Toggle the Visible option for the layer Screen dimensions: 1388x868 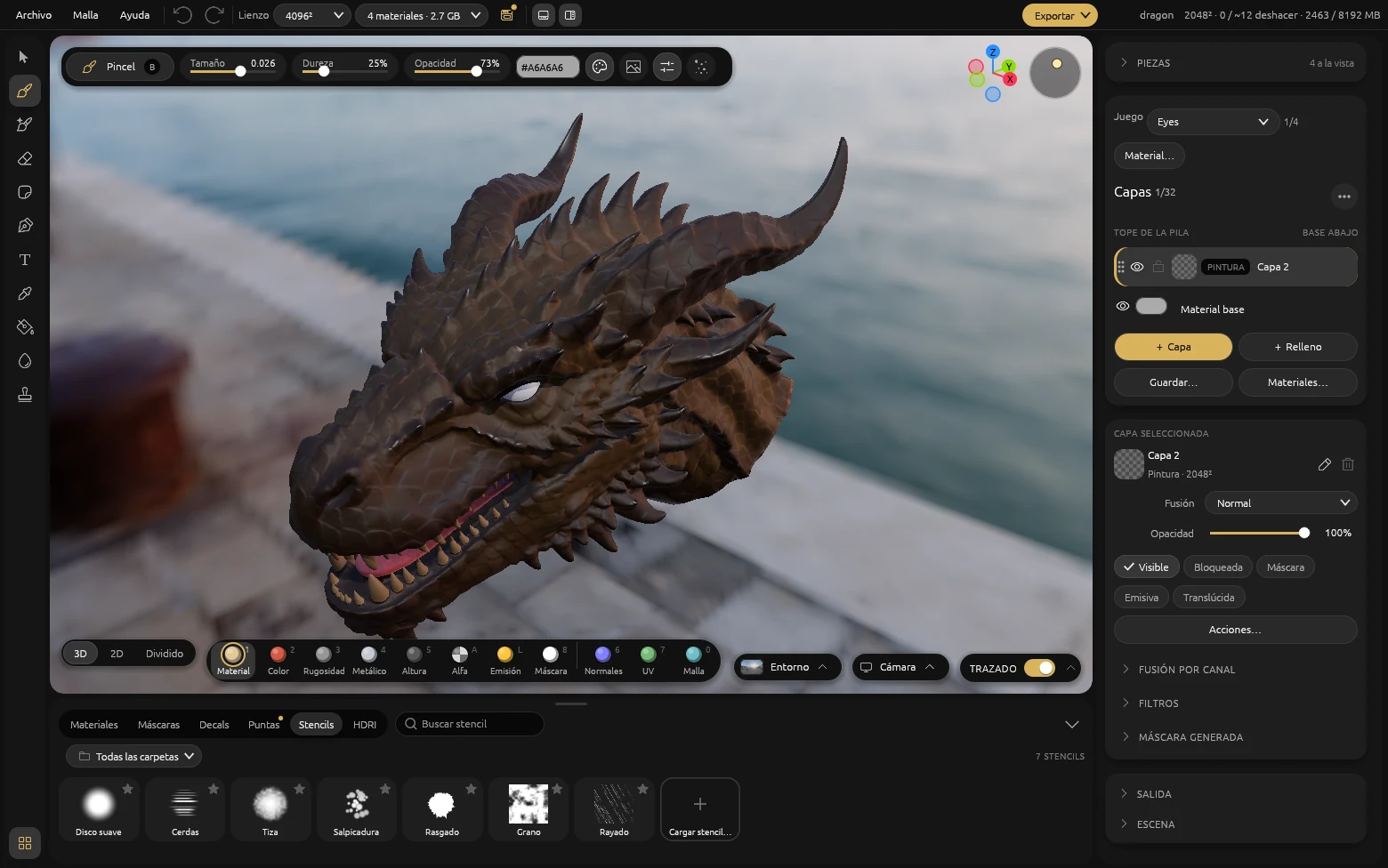point(1146,567)
